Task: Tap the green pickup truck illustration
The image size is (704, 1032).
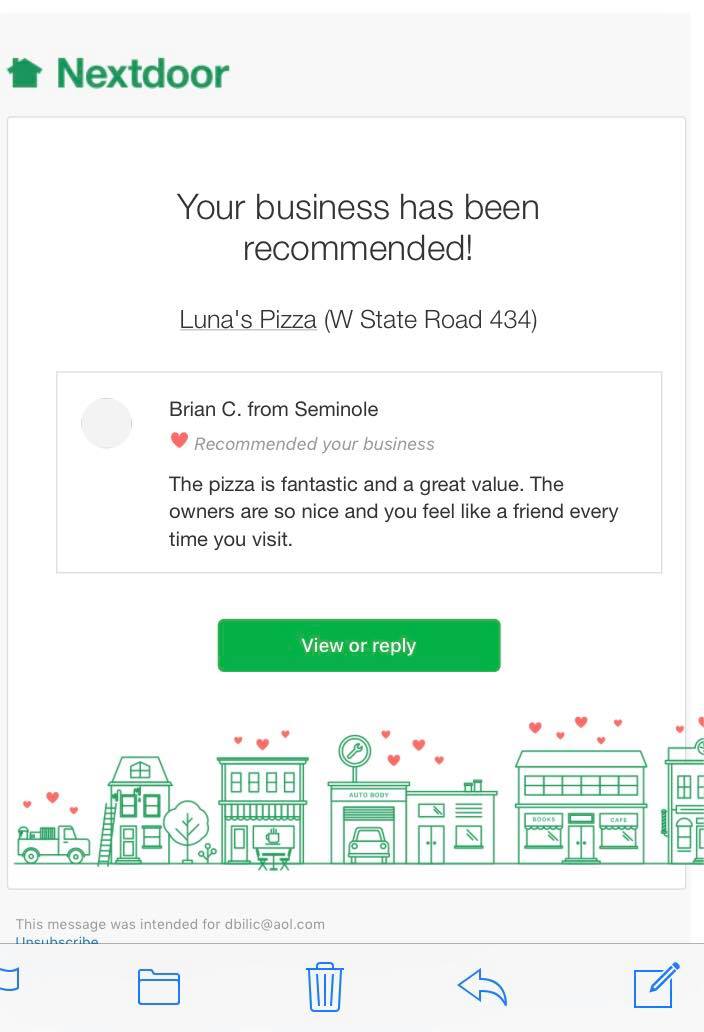Action: (x=53, y=843)
